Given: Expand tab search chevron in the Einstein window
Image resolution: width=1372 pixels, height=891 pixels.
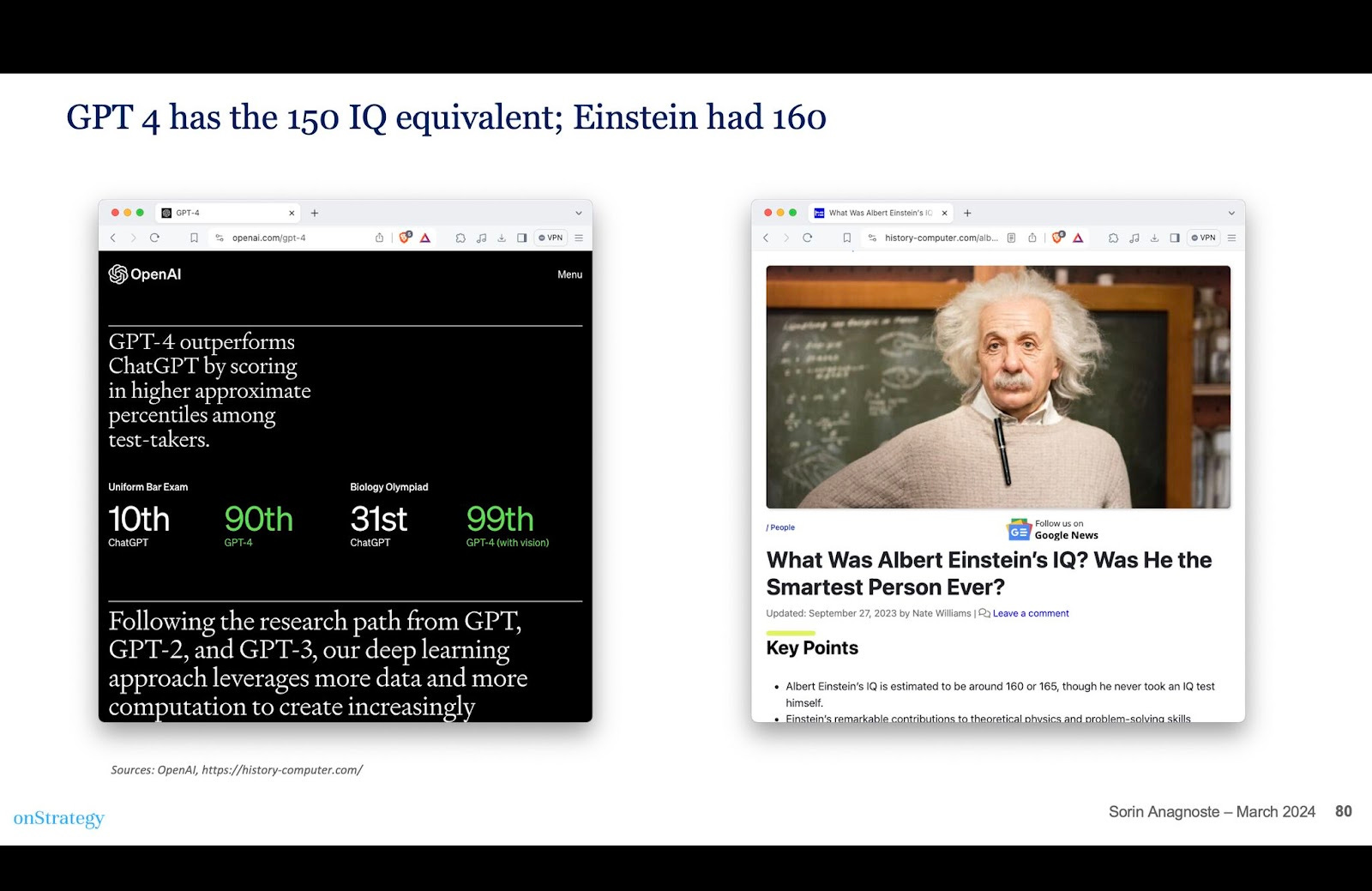Looking at the screenshot, I should coord(1232,214).
